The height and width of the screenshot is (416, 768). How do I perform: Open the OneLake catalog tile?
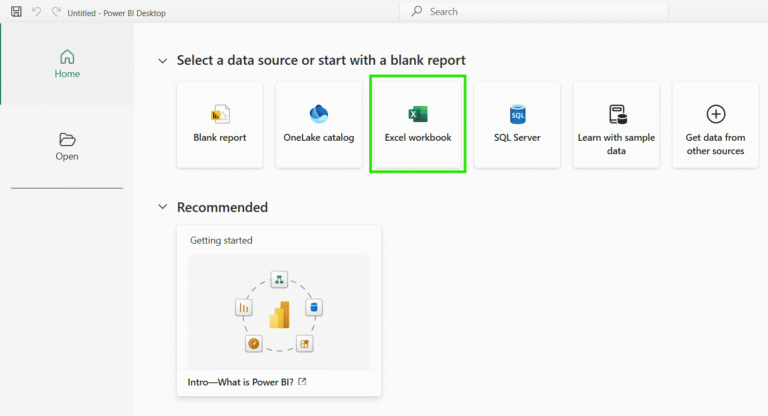[319, 124]
